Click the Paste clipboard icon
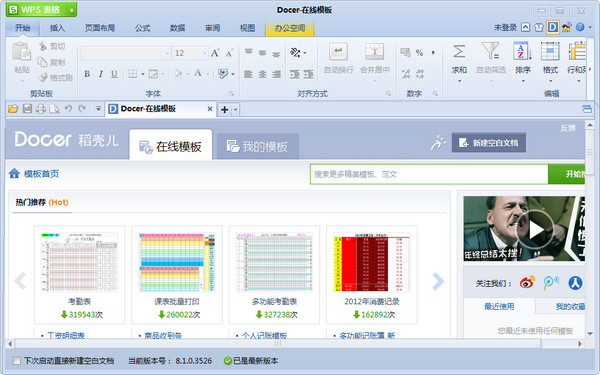This screenshot has height=375, width=600. point(21,52)
